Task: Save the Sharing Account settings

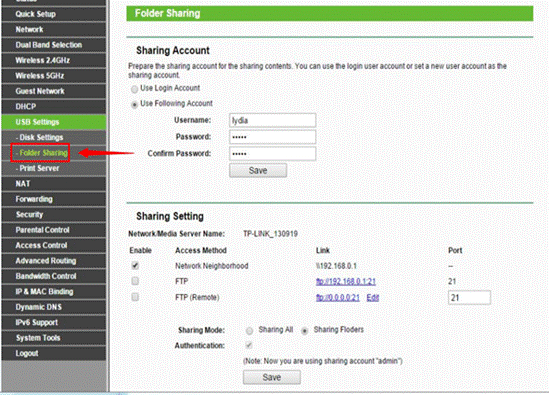Action: pyautogui.click(x=258, y=171)
